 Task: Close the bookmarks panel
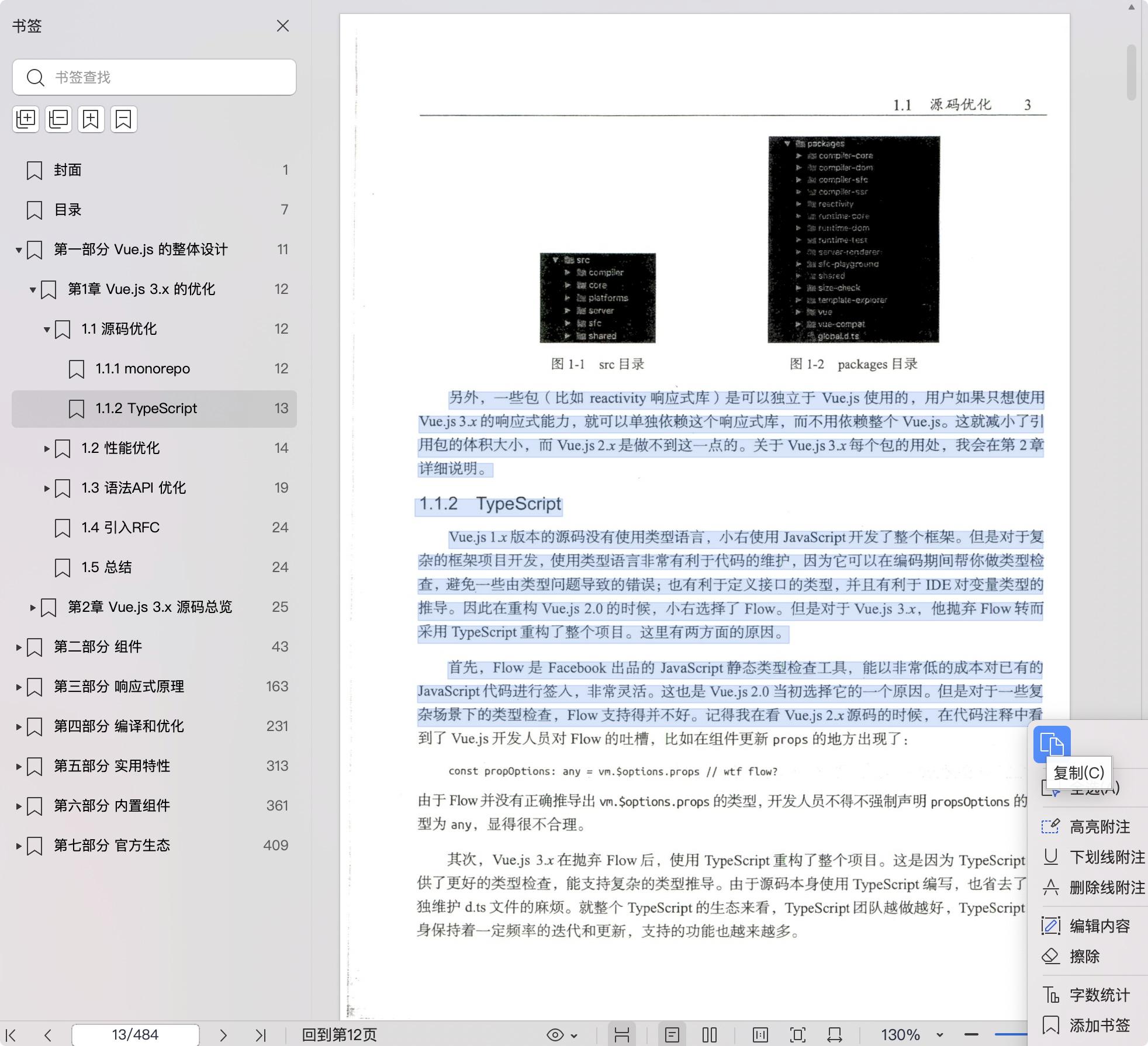pyautogui.click(x=283, y=26)
